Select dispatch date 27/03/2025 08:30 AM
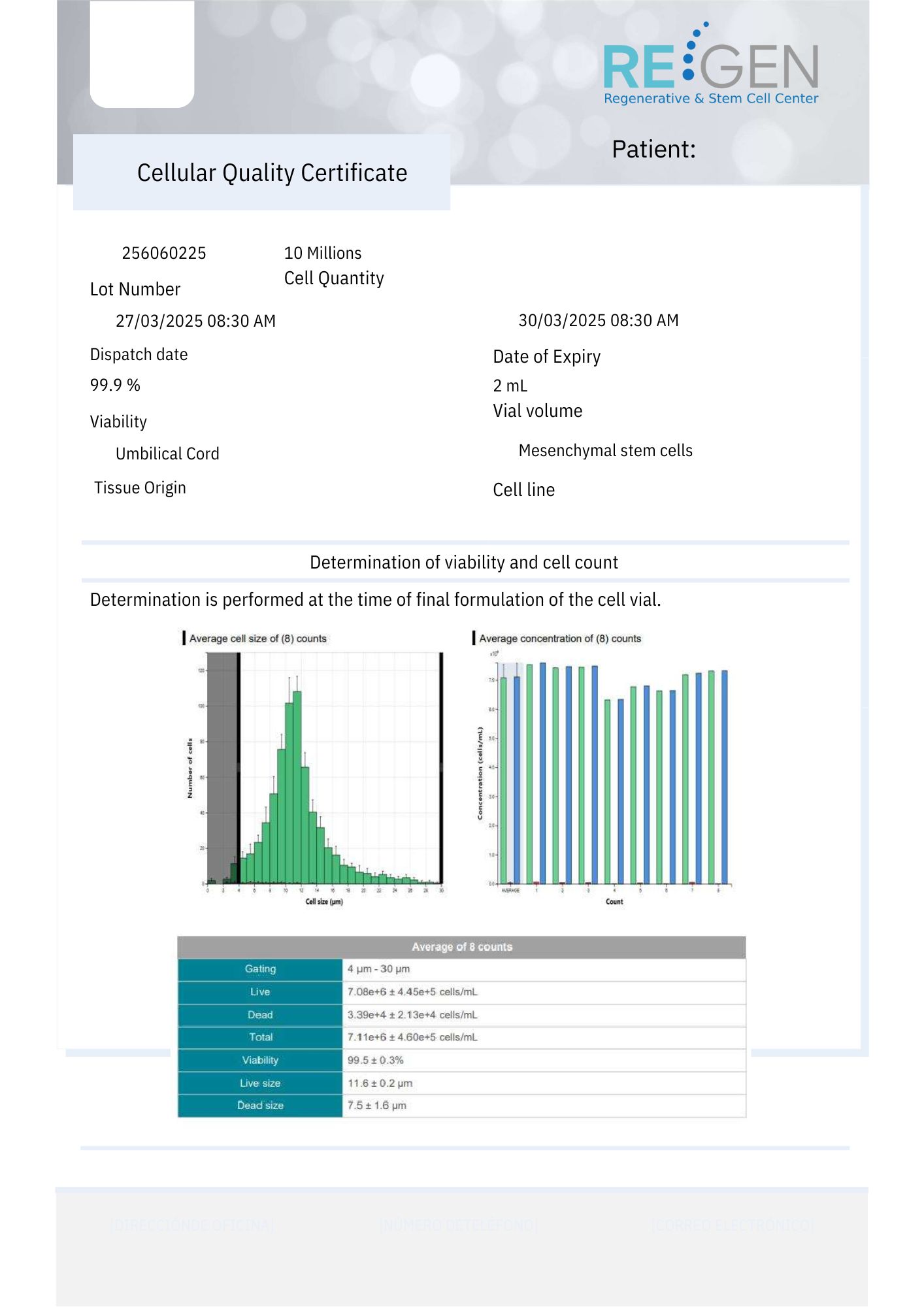924x1307 pixels. [195, 321]
